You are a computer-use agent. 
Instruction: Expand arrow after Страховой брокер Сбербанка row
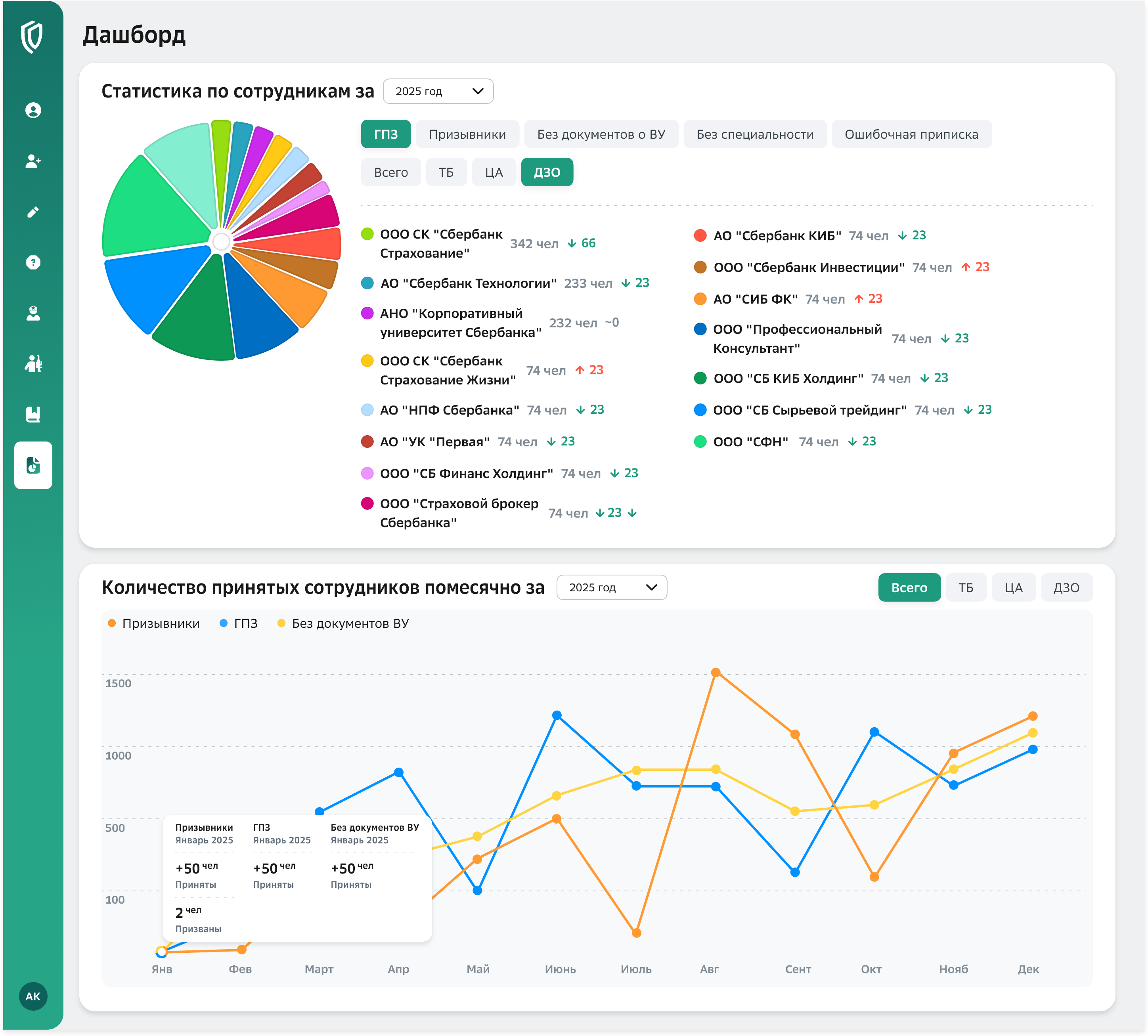click(x=632, y=513)
